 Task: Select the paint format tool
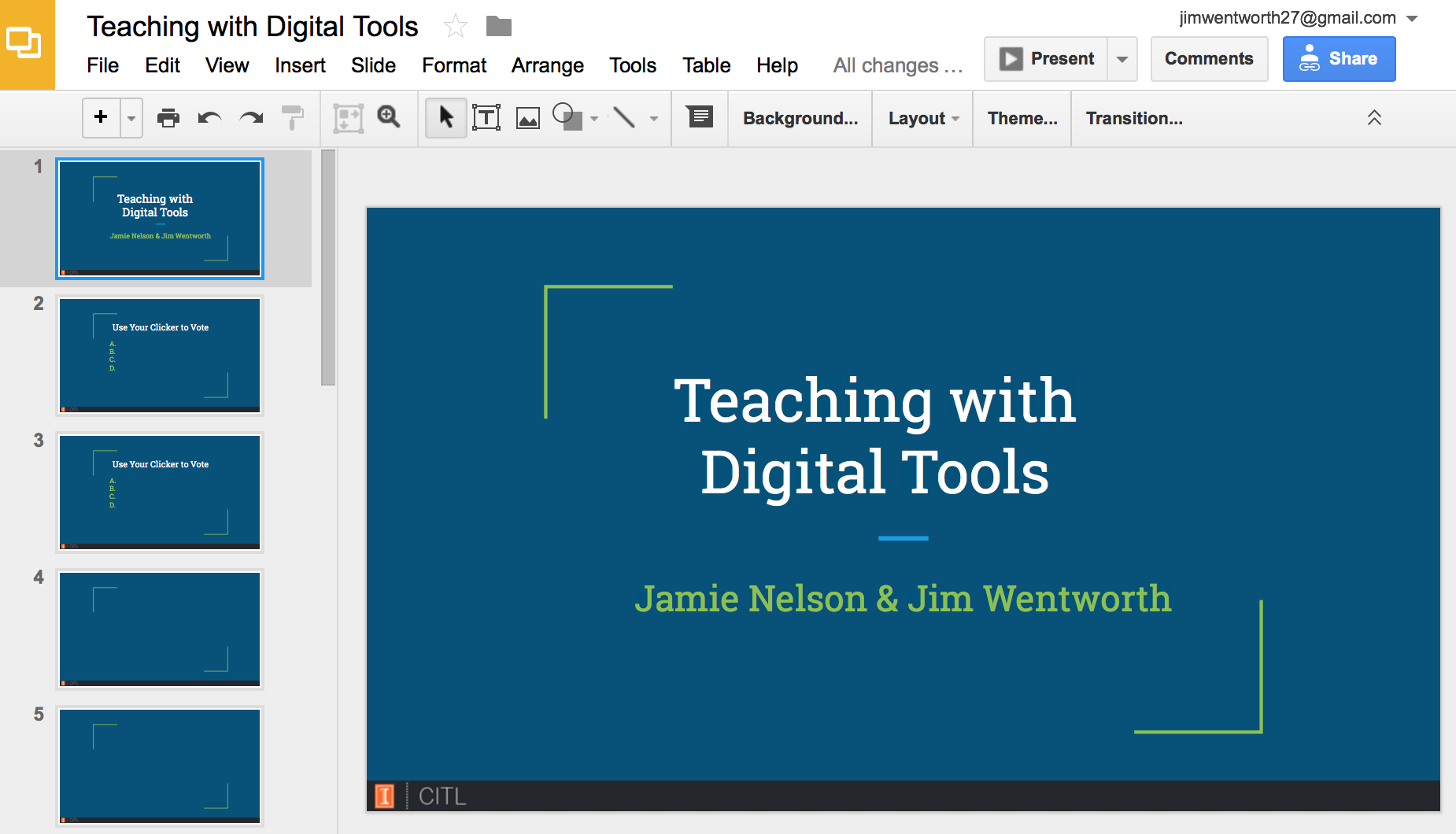pos(292,118)
